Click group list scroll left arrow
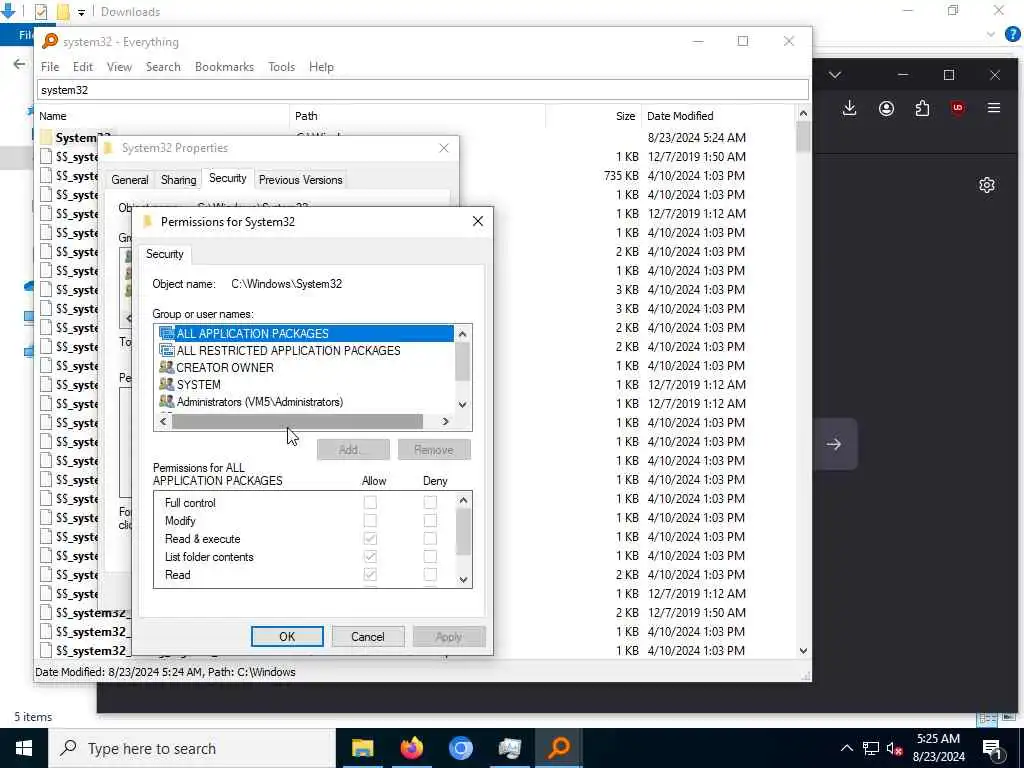1024x768 pixels. click(163, 422)
